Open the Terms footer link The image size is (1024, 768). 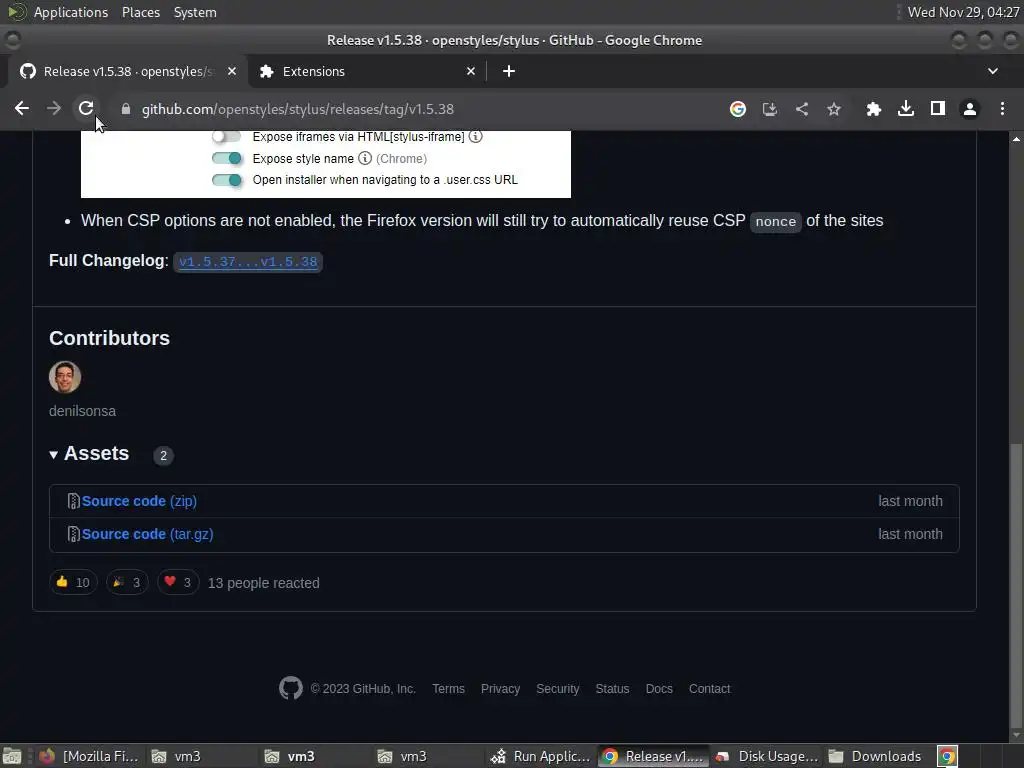tap(449, 689)
